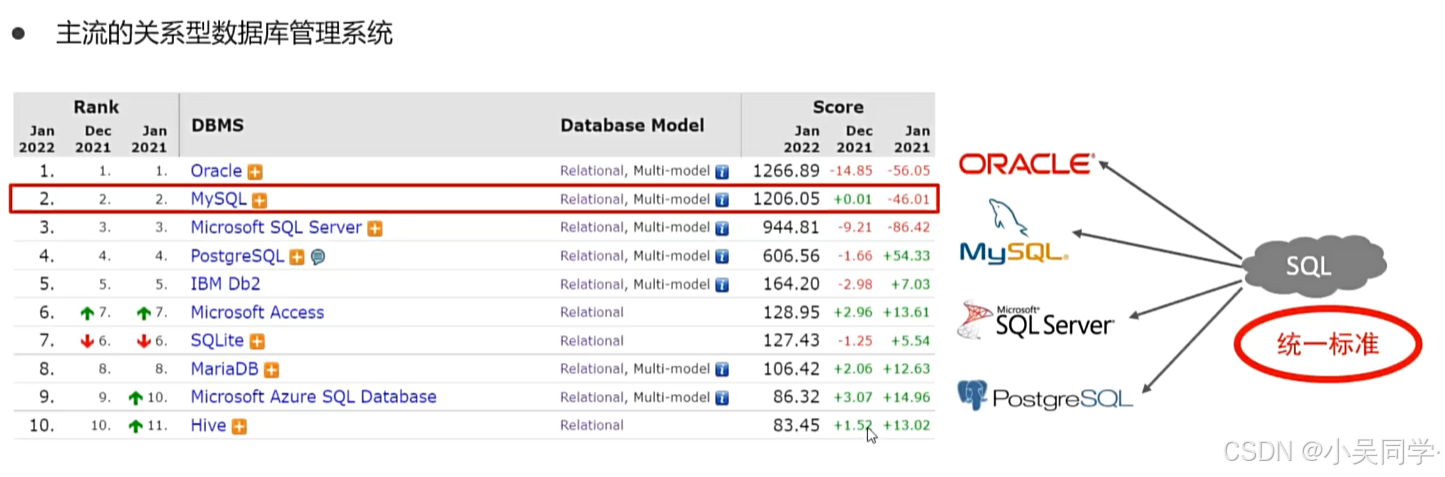This screenshot has height=477, width=1445.
Task: Click the +14.96 change value
Action: (x=907, y=397)
